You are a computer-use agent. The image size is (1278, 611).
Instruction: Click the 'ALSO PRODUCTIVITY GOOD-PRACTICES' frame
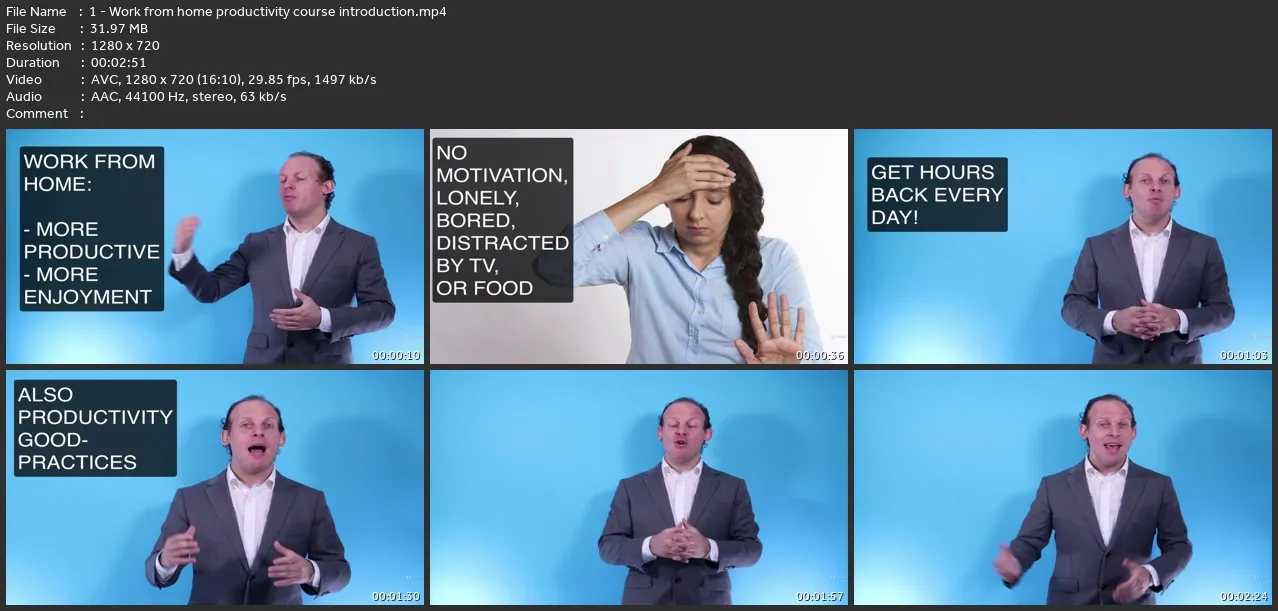pyautogui.click(x=215, y=488)
